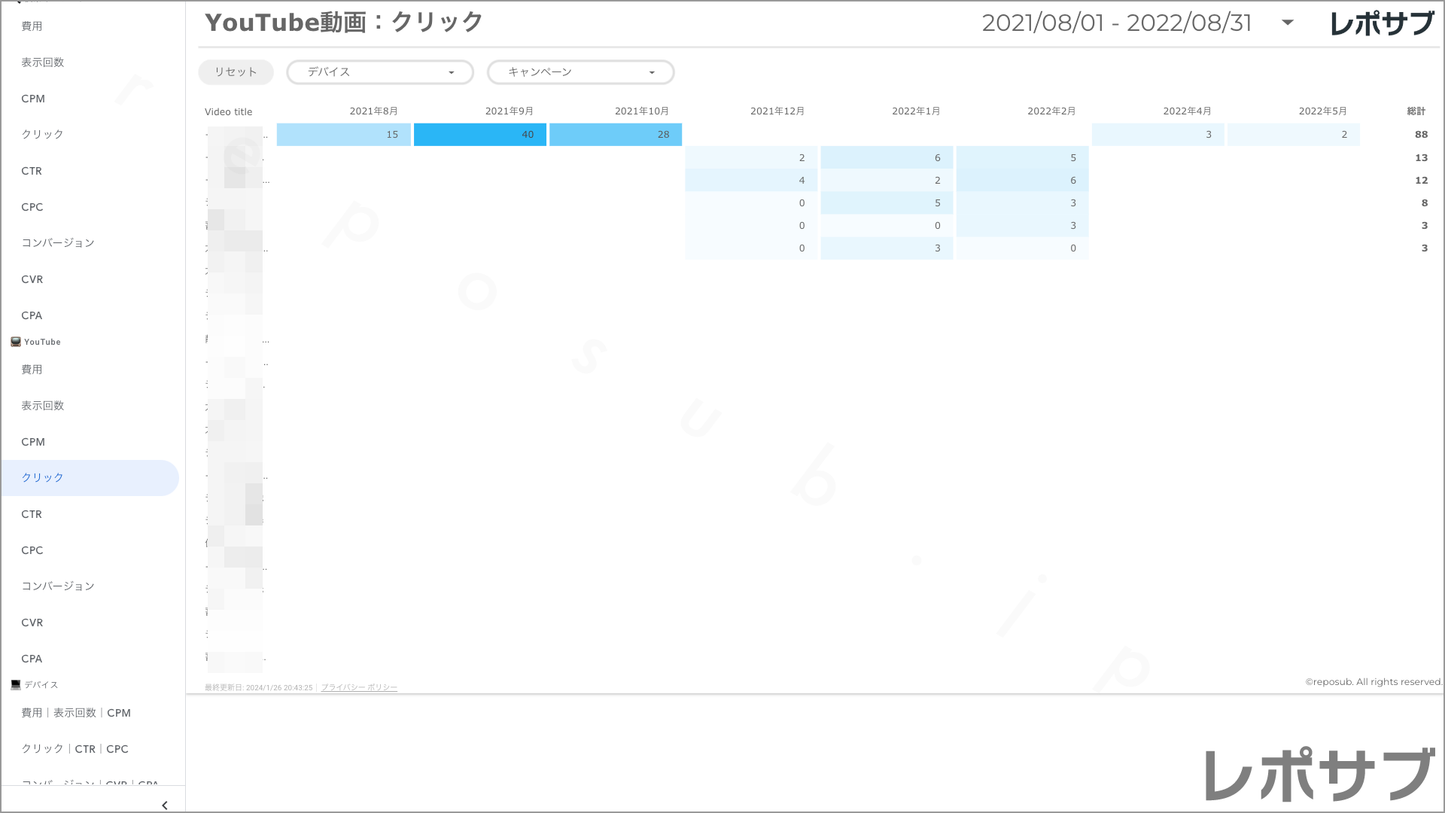
Task: Open the デバイス filter dropdown
Action: coord(380,72)
